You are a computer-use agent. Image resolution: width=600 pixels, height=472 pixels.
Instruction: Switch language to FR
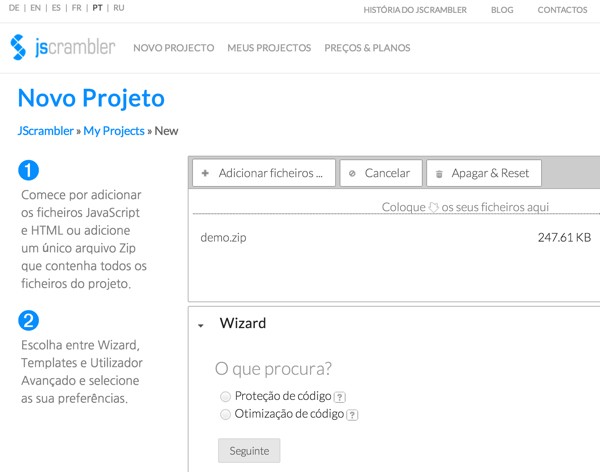77,8
